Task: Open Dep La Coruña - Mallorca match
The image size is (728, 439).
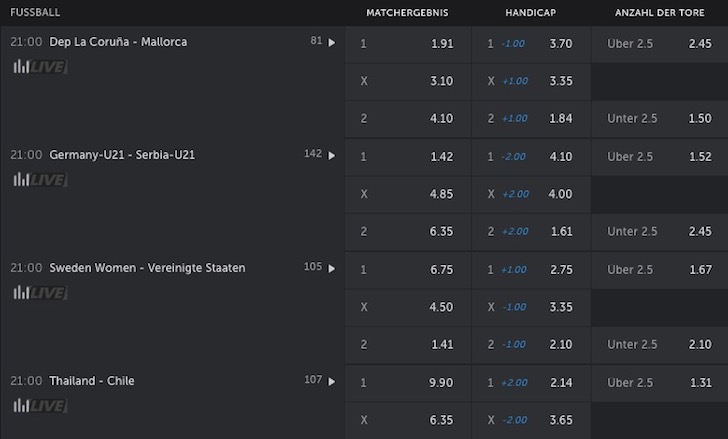Action: pyautogui.click(x=118, y=42)
